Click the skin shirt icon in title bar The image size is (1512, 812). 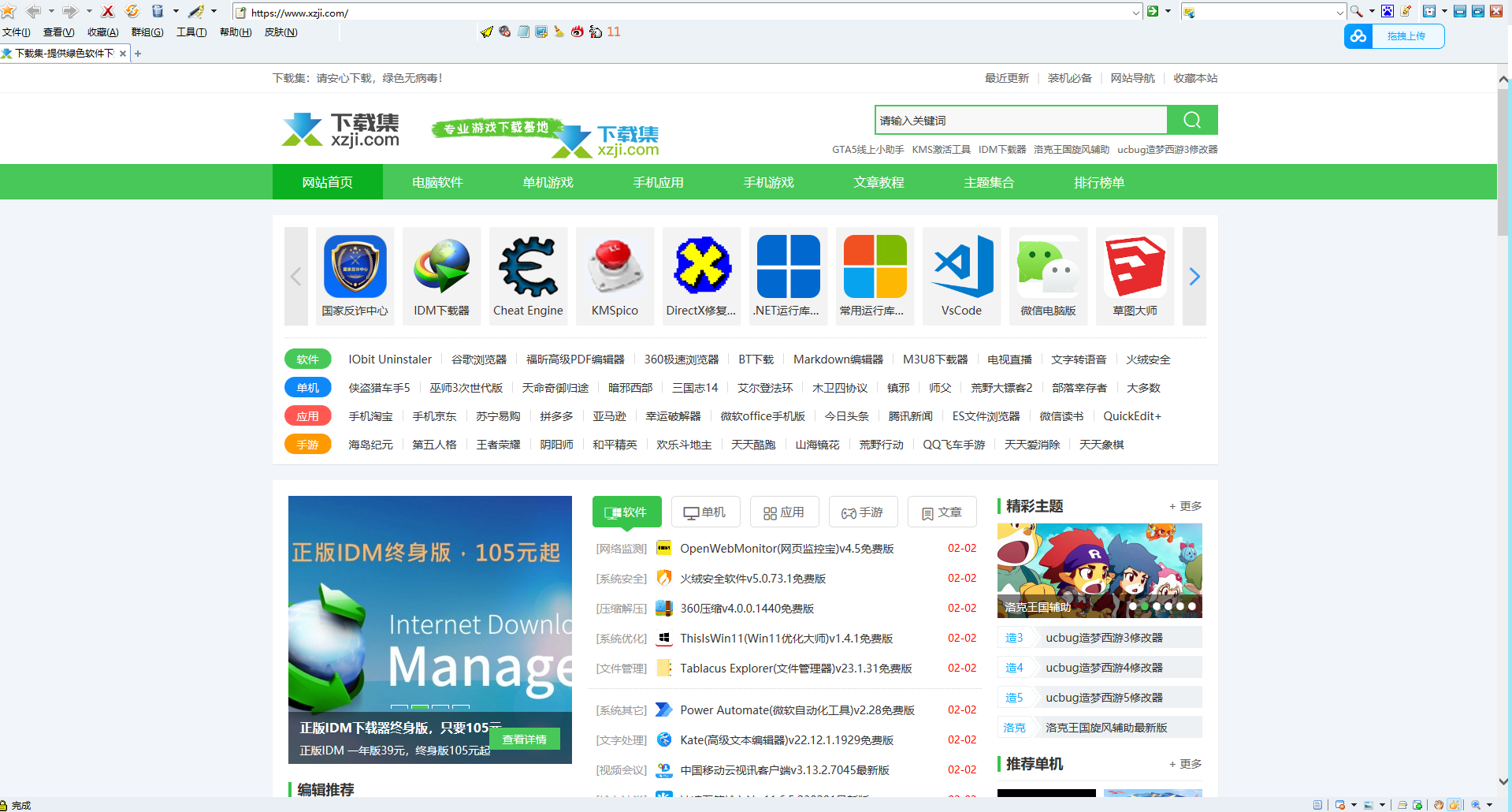(1429, 11)
